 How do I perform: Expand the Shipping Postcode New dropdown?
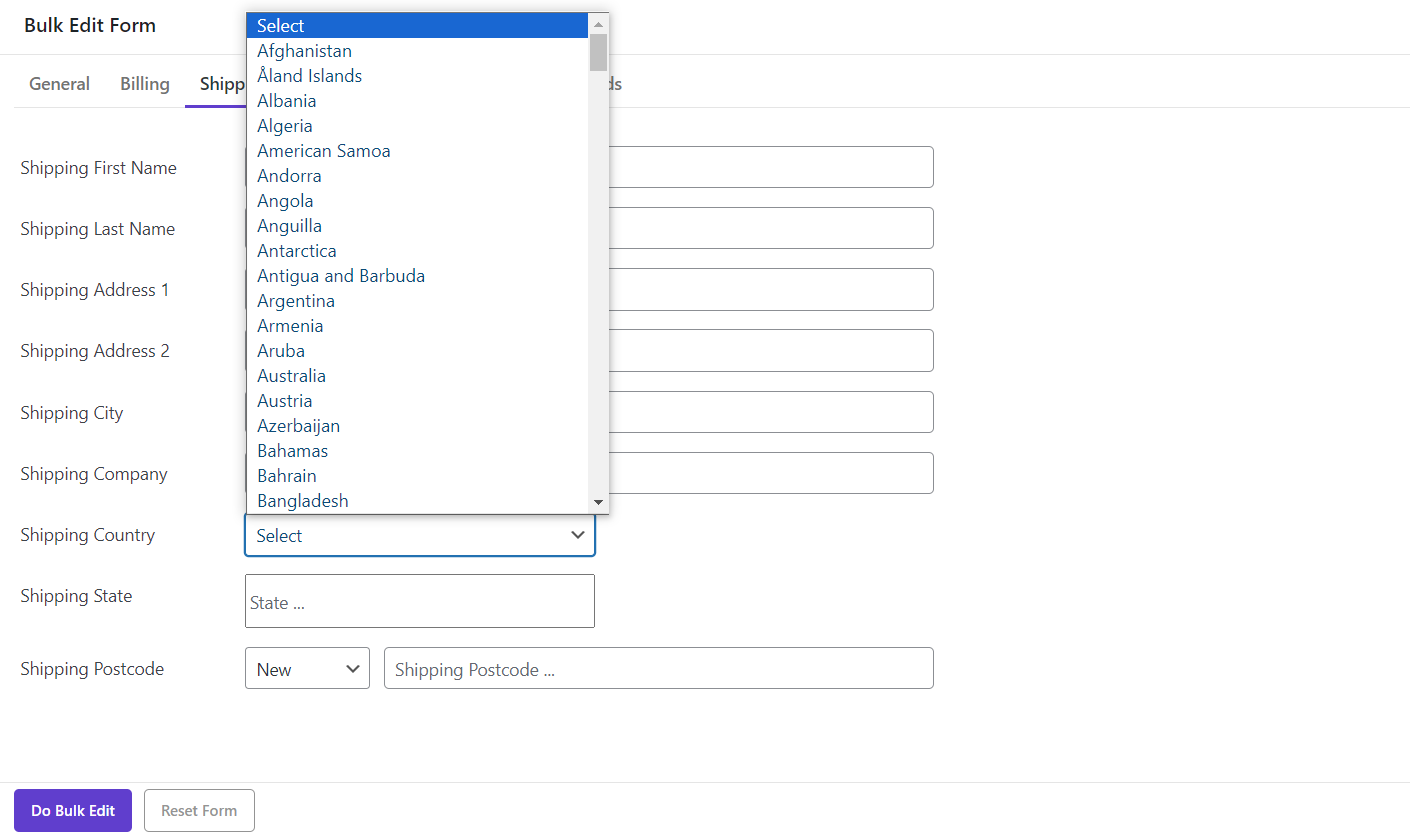[307, 669]
